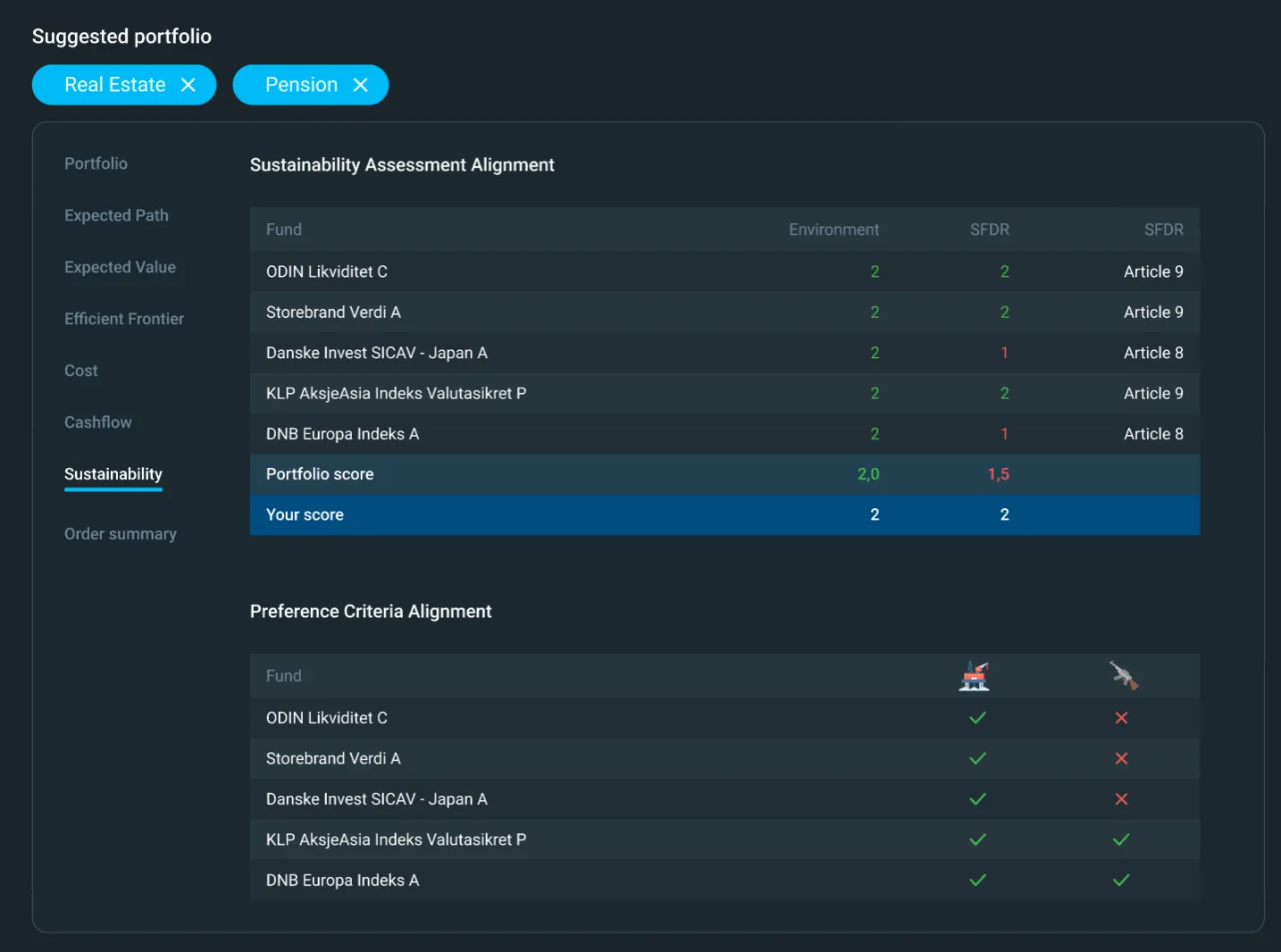Viewport: 1281px width, 952px height.
Task: Click the weapons criteria rifle icon
Action: coord(1124,675)
